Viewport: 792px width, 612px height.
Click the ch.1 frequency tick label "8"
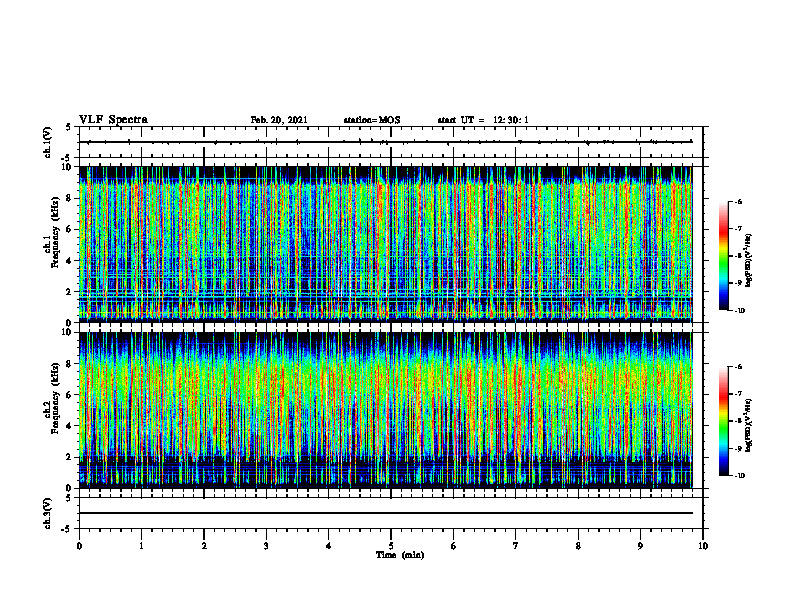69,198
